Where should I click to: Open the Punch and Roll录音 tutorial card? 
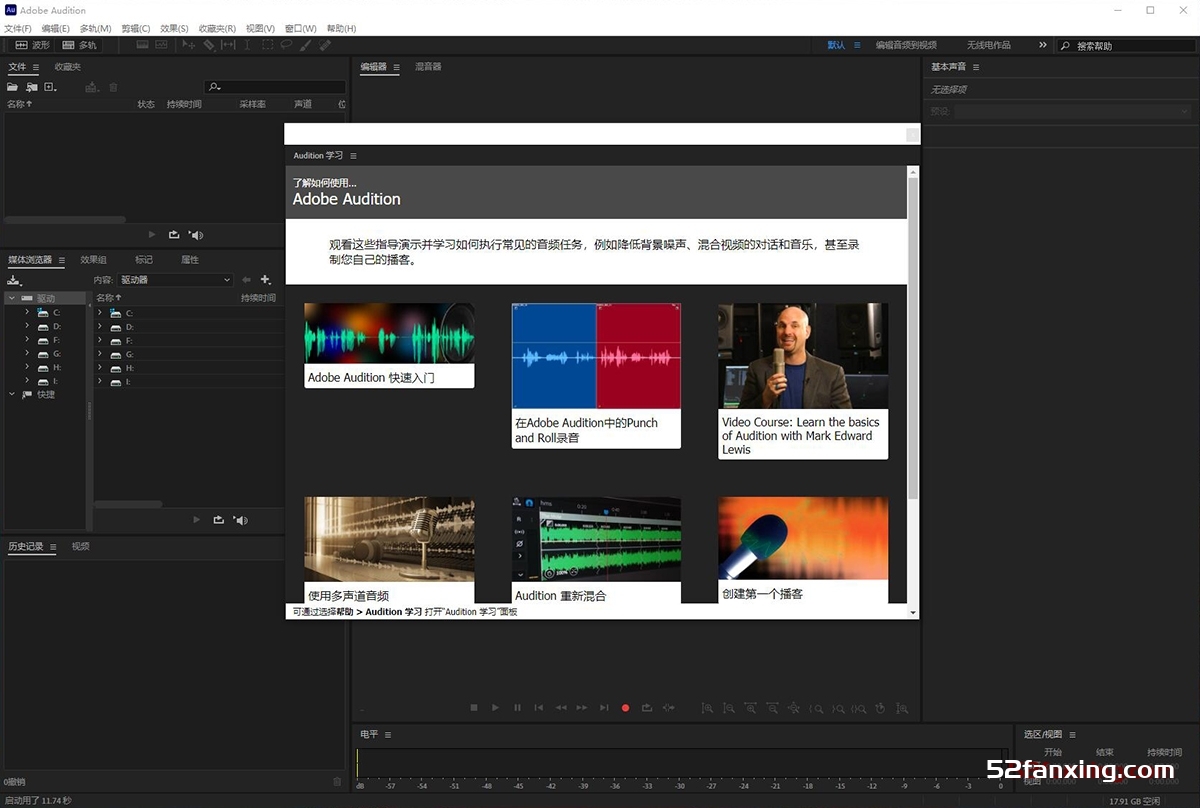tap(596, 375)
